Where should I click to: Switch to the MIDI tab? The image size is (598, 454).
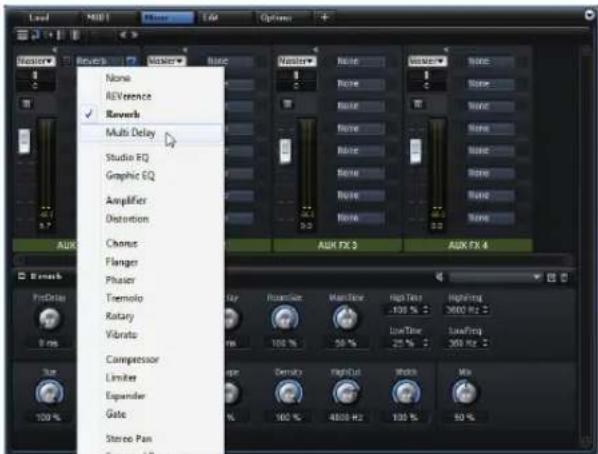point(98,18)
